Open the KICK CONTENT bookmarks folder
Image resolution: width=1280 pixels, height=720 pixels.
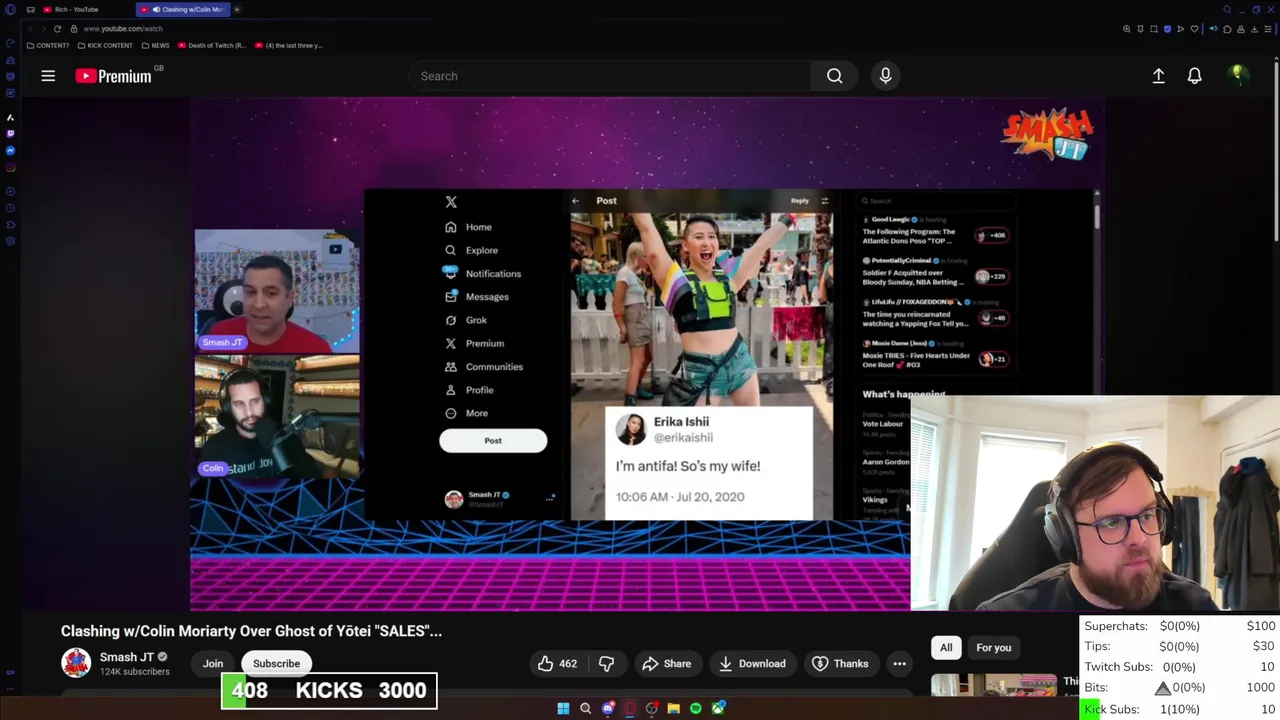(x=105, y=45)
